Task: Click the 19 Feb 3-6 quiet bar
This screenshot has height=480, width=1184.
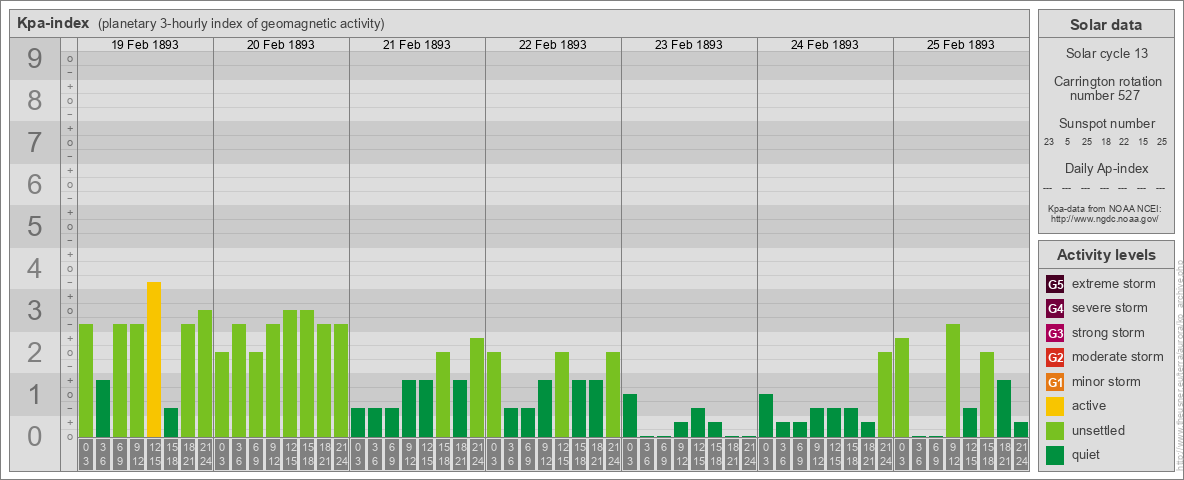Action: (103, 408)
